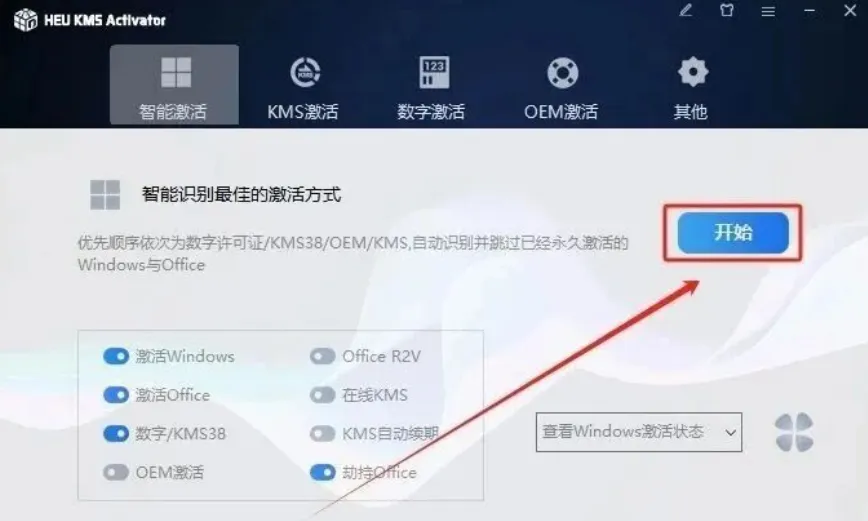The height and width of the screenshot is (521, 868).
Task: Switch to the 智能激活 tab
Action: 174,85
